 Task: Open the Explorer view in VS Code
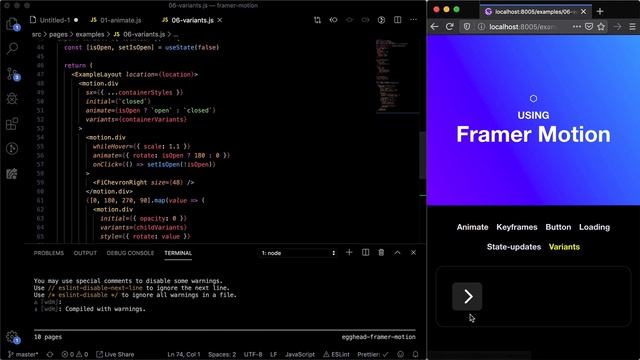[12, 23]
